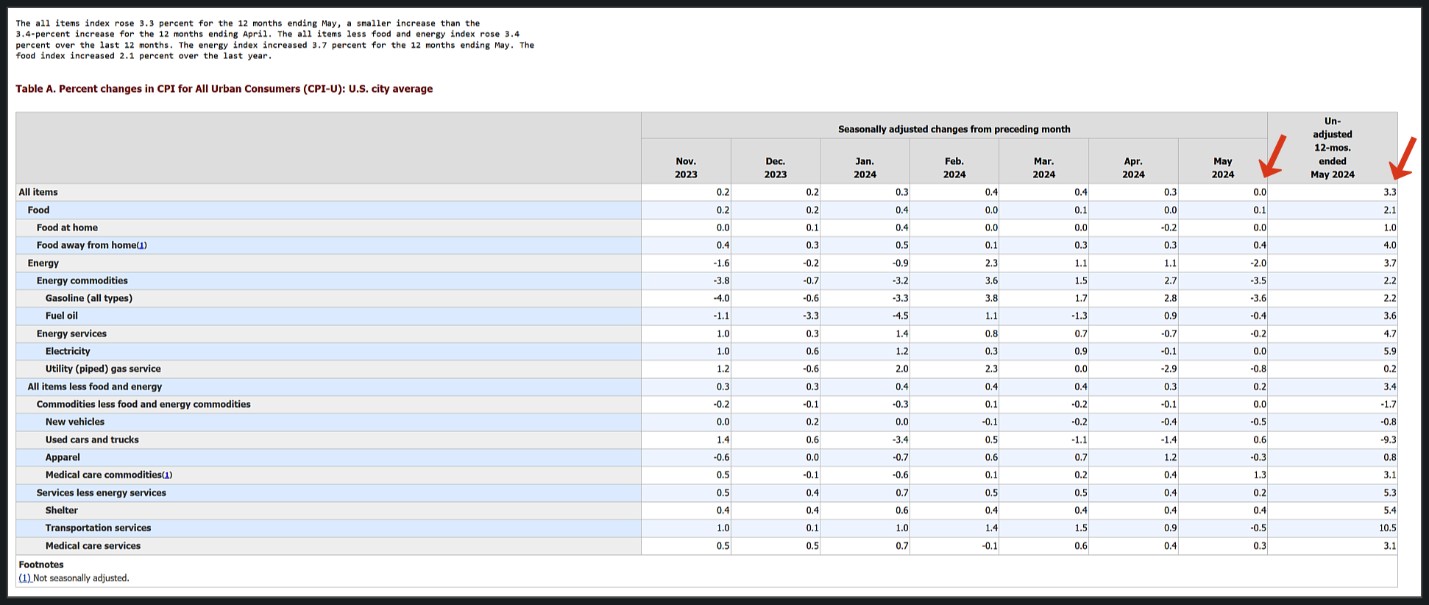
Task: Click the Fuel oil row label
Action: point(62,316)
